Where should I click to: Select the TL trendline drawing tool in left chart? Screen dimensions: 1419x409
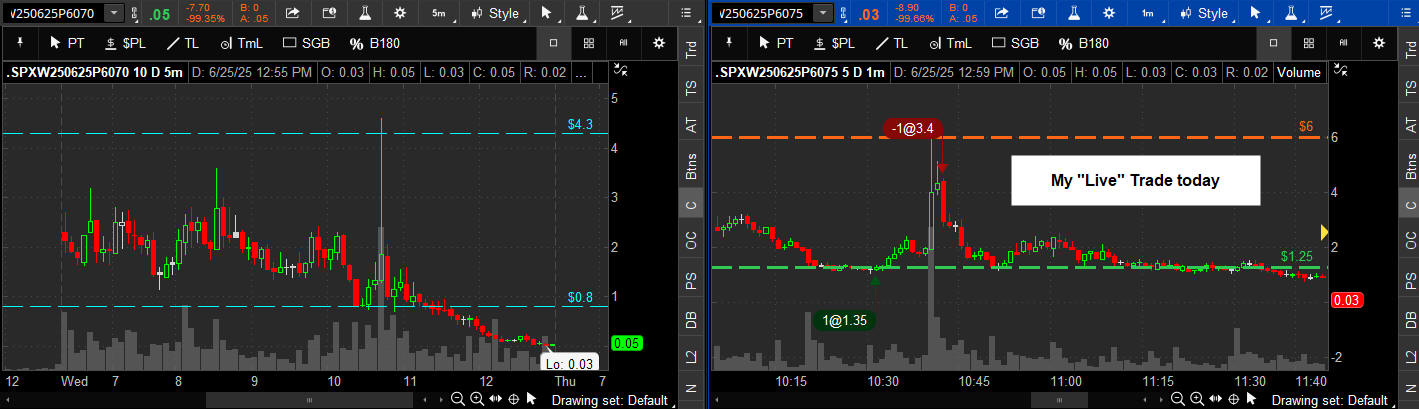[x=187, y=43]
